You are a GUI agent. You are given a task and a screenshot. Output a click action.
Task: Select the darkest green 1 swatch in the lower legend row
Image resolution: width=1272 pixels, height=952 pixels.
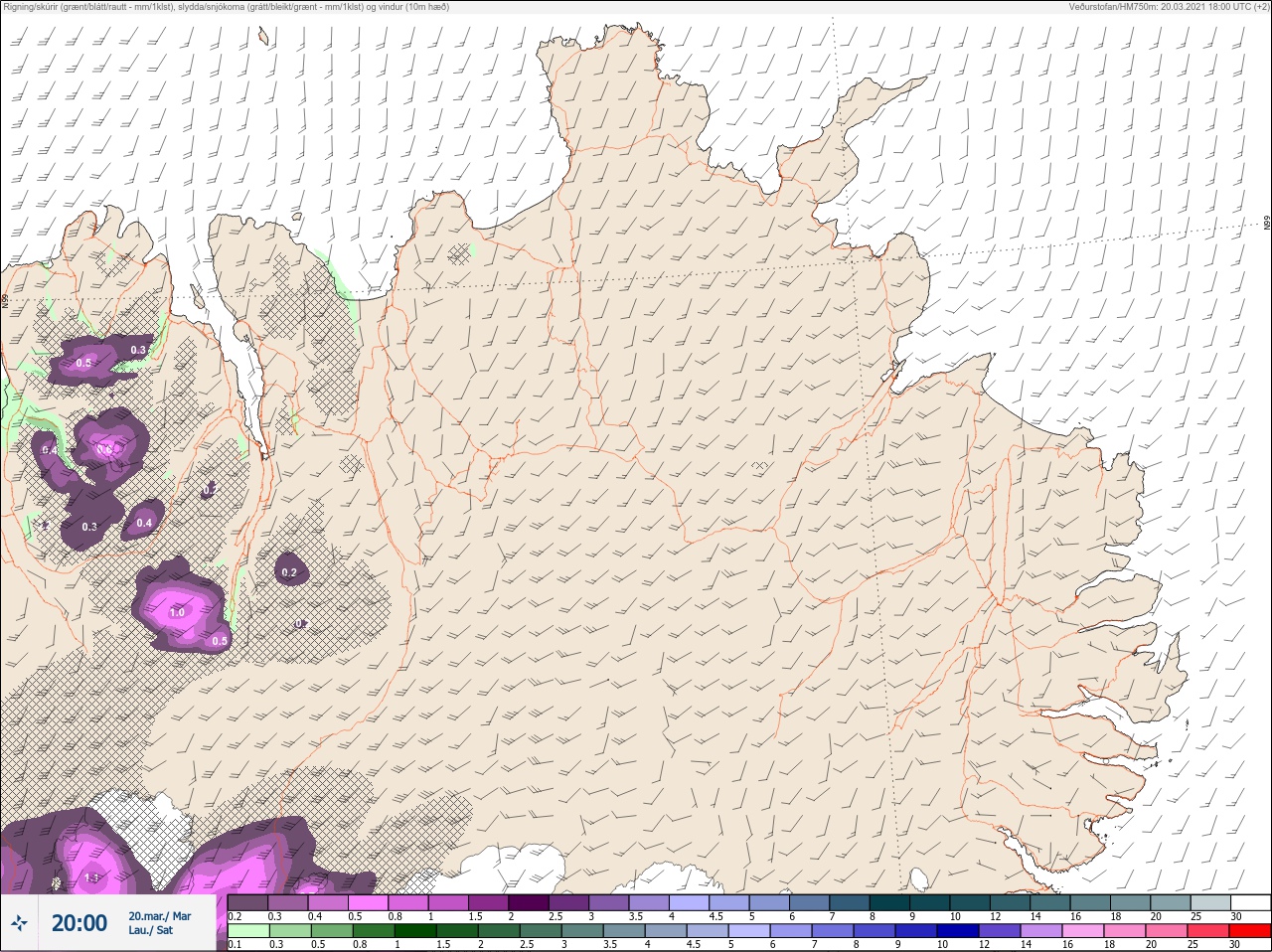coord(414,931)
